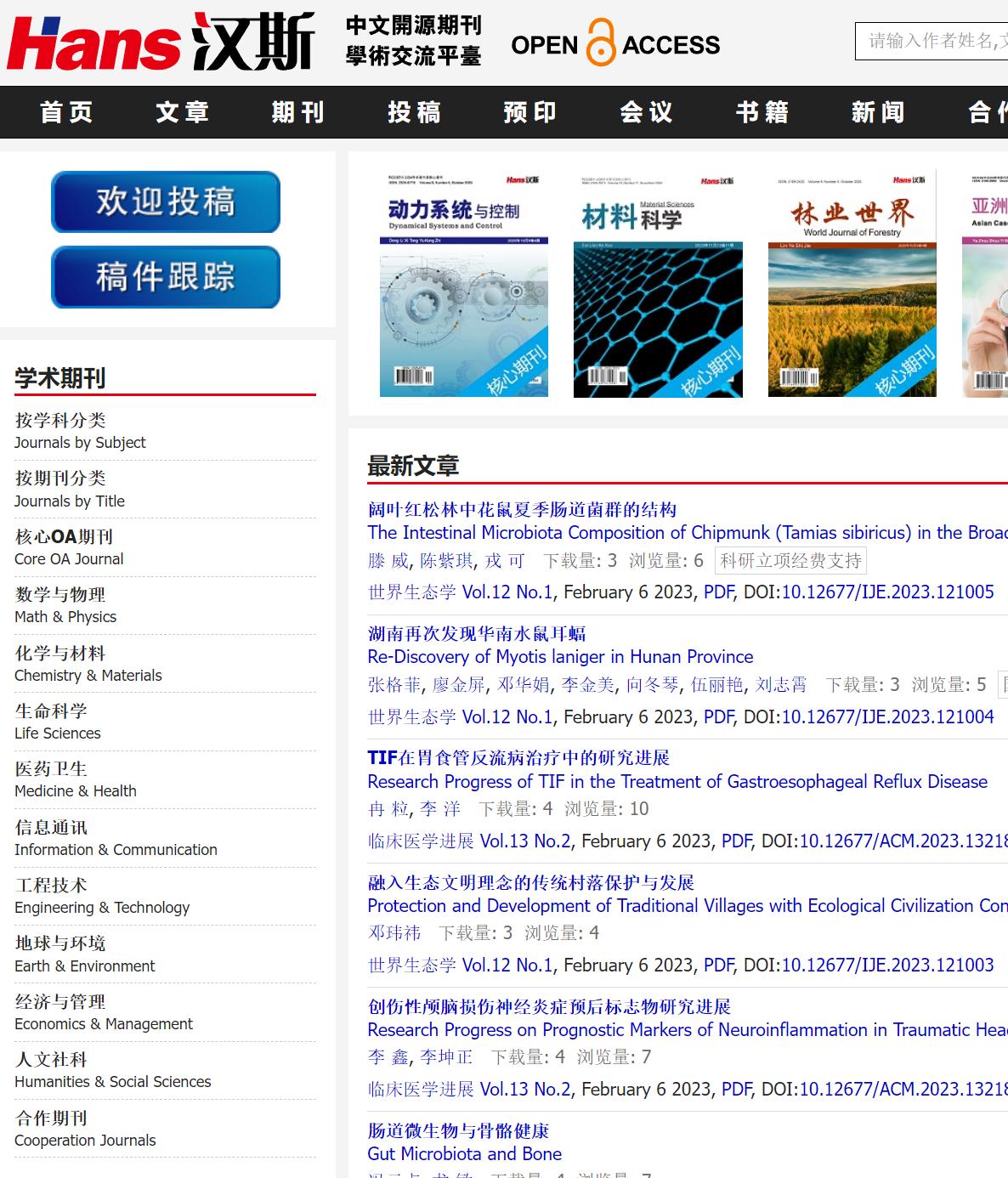Select the Math & Physics category
This screenshot has width=1008, height=1178.
(65, 605)
